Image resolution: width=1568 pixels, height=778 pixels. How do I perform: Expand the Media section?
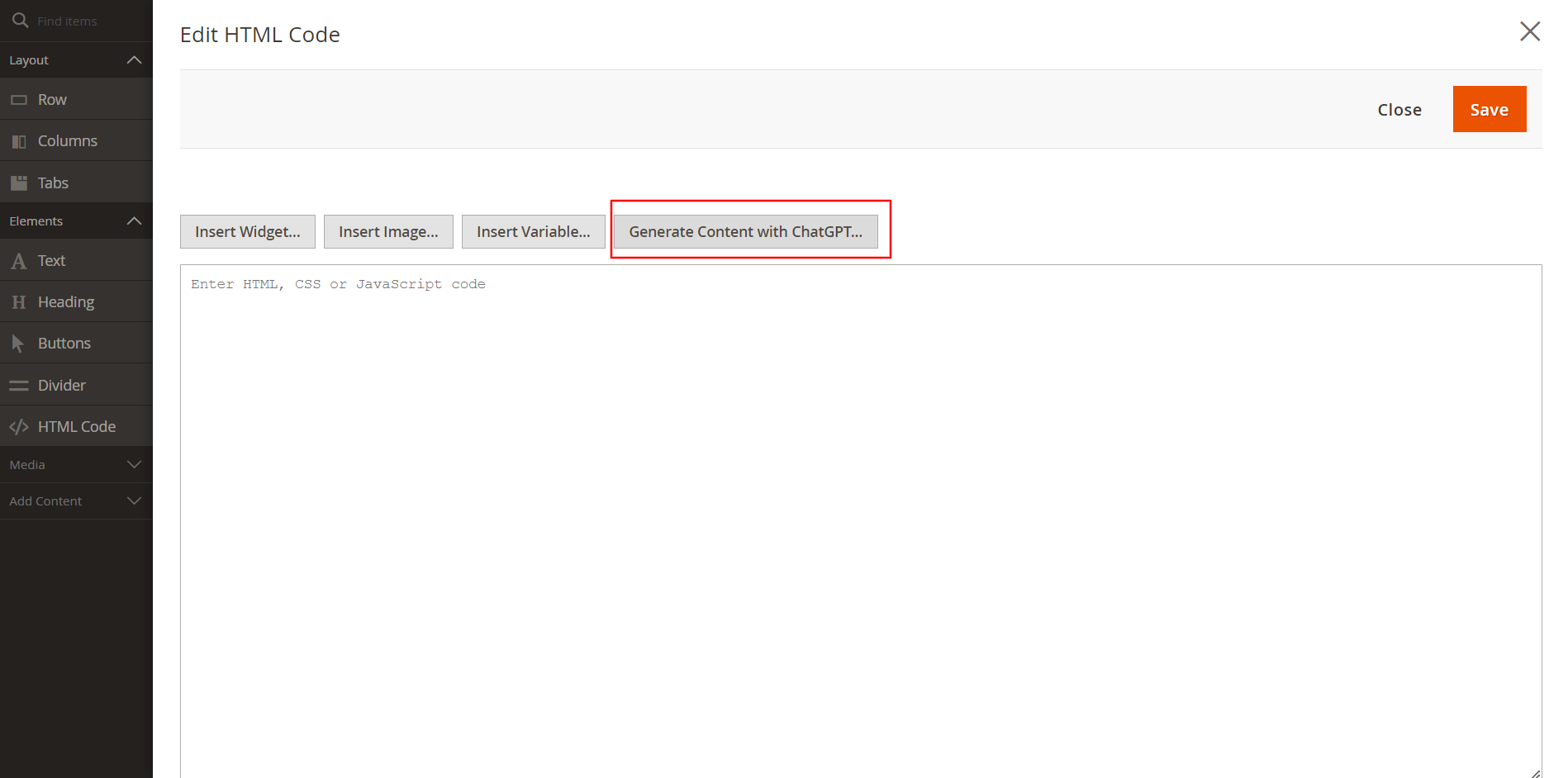coord(134,465)
